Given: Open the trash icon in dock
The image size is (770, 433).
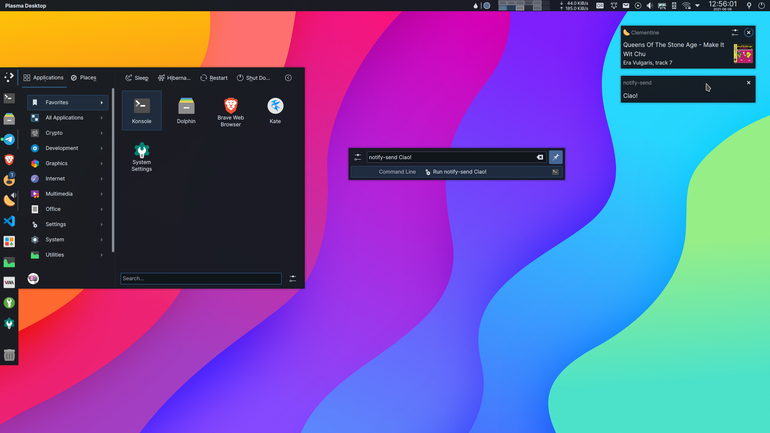Looking at the screenshot, I should (x=9, y=355).
